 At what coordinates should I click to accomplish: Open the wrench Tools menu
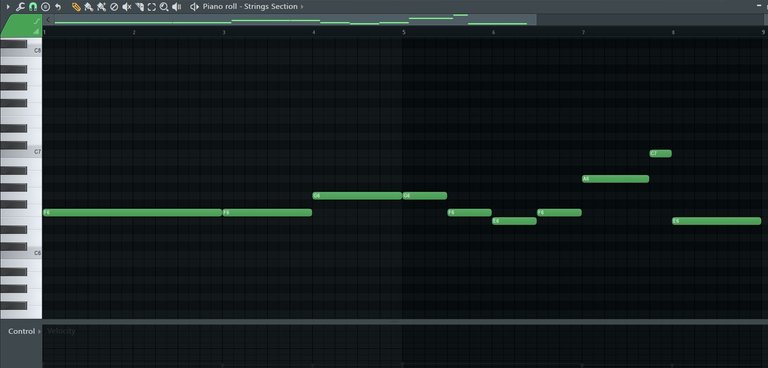point(20,7)
